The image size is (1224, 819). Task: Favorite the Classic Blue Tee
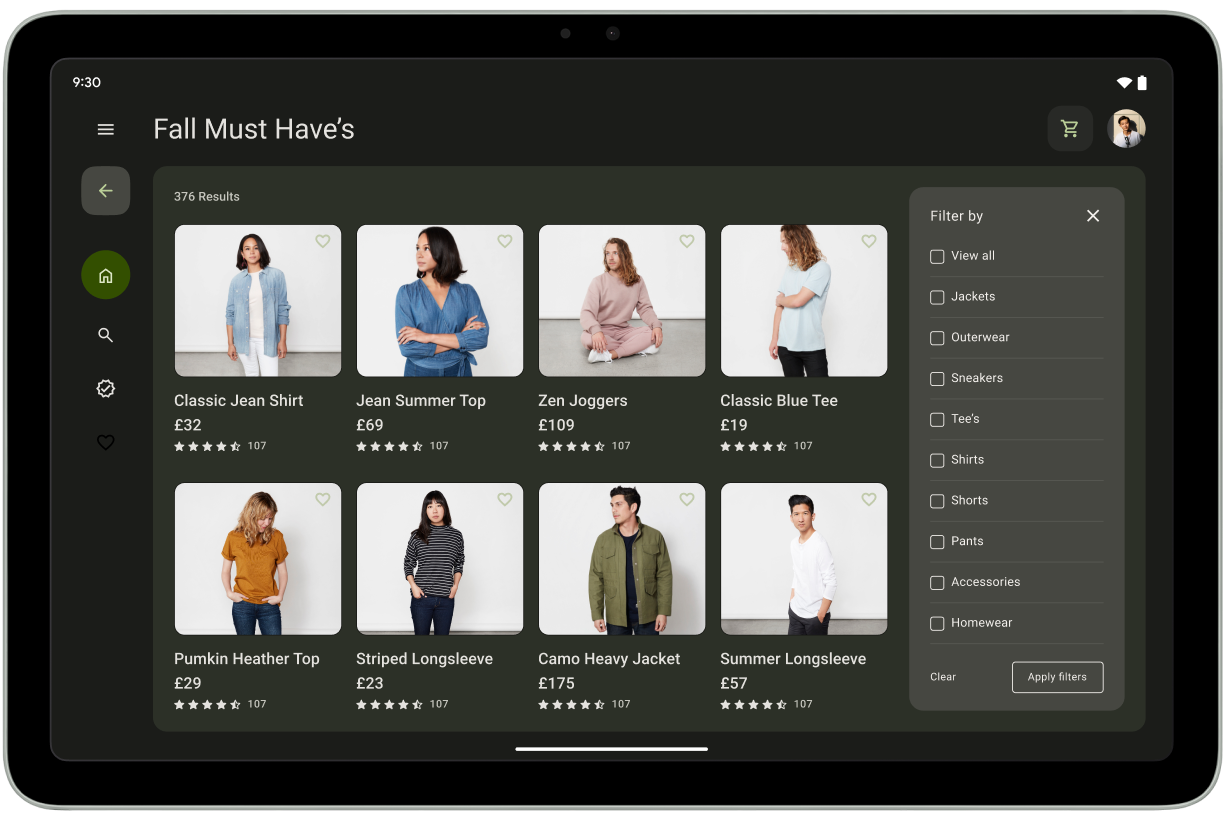[x=868, y=241]
